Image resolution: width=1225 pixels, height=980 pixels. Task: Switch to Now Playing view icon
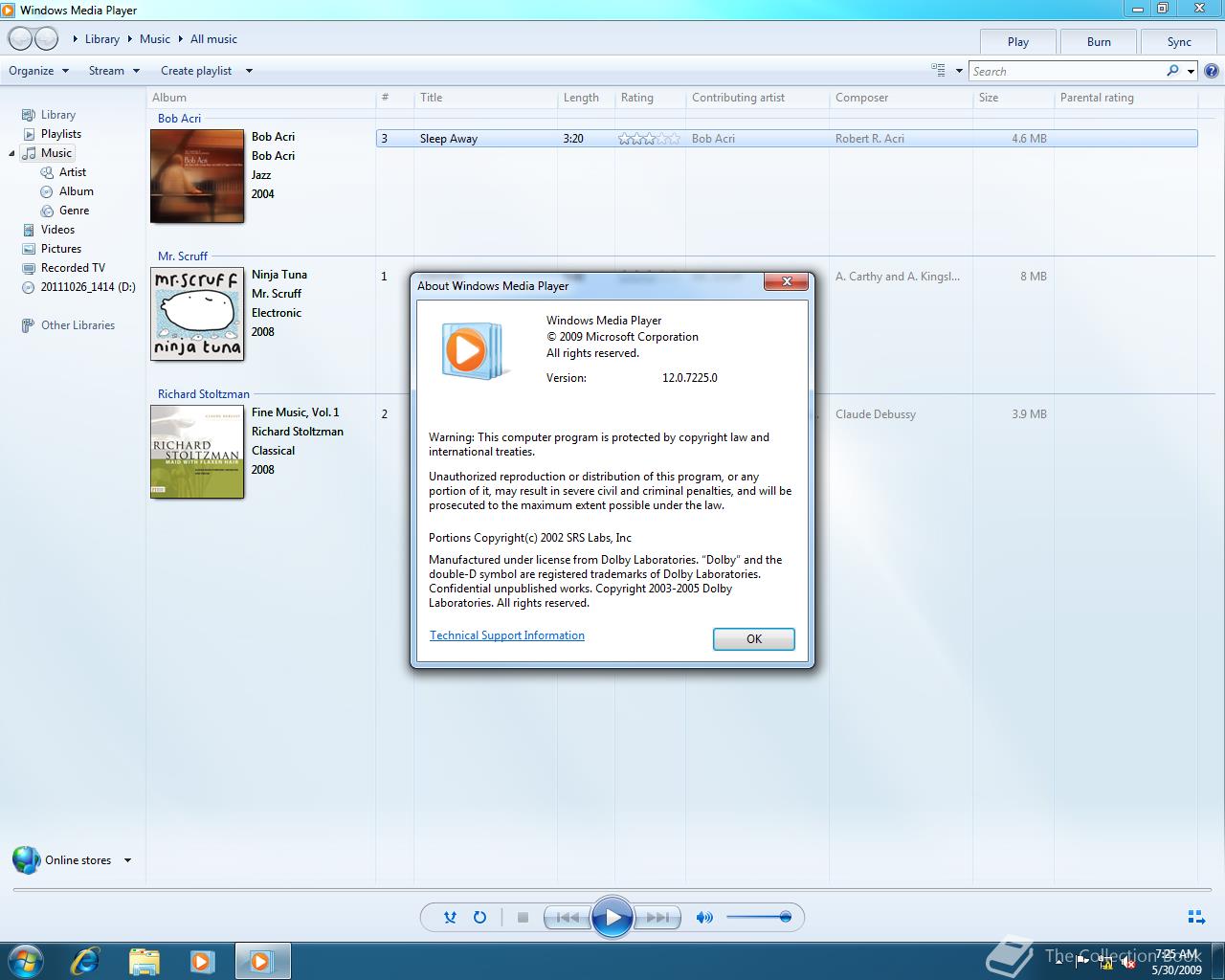coord(1196,917)
